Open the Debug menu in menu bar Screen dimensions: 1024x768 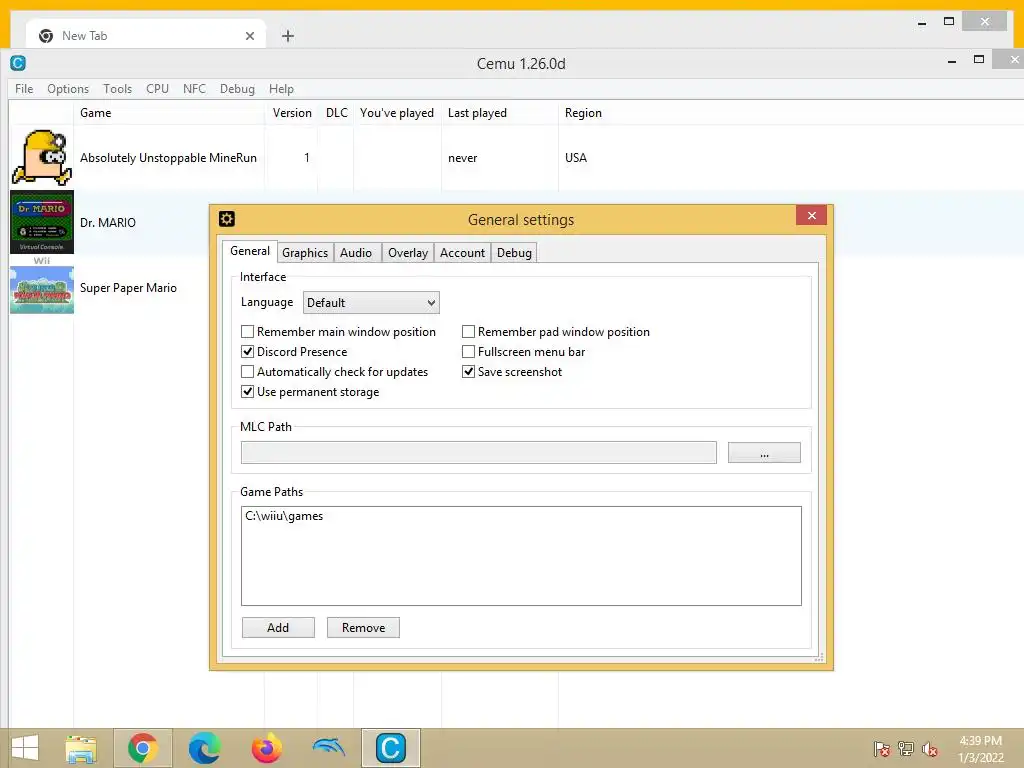coord(237,89)
